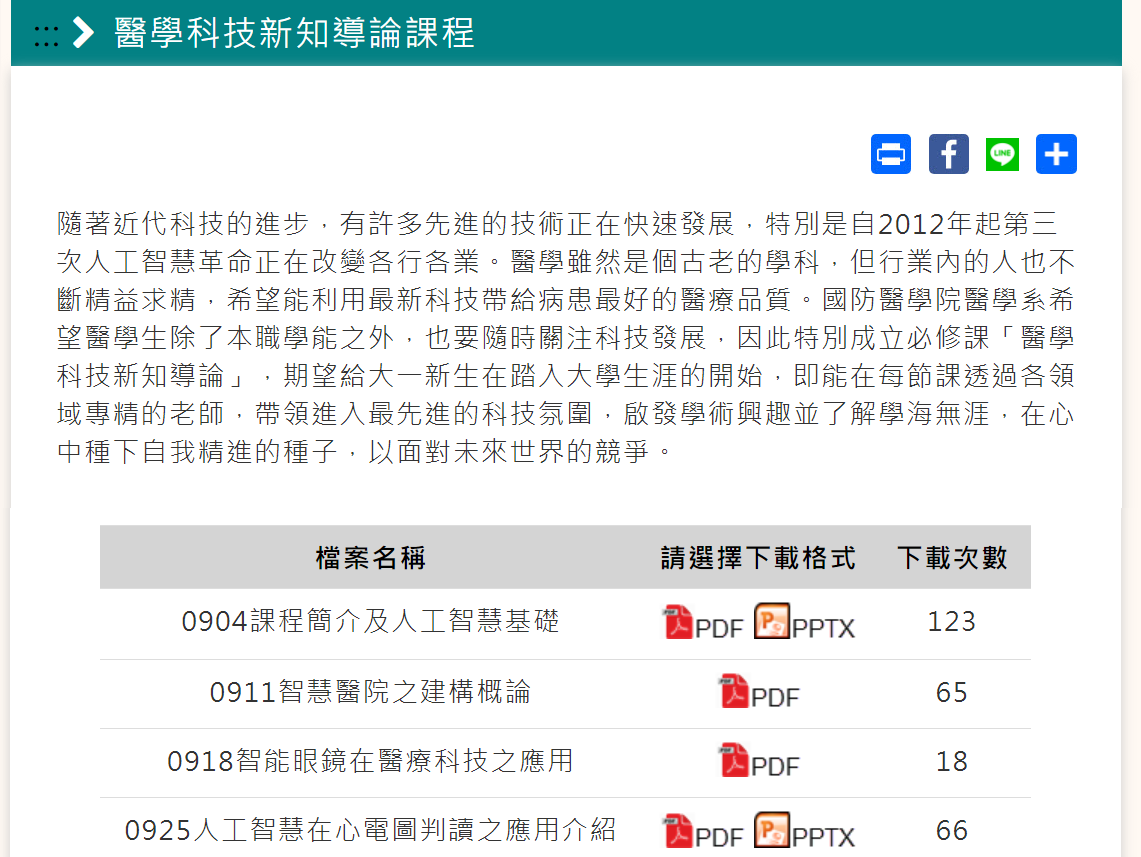Download PPTX for 0904課程簡介及人工智慧基礎
1141x857 pixels.
[x=804, y=623]
